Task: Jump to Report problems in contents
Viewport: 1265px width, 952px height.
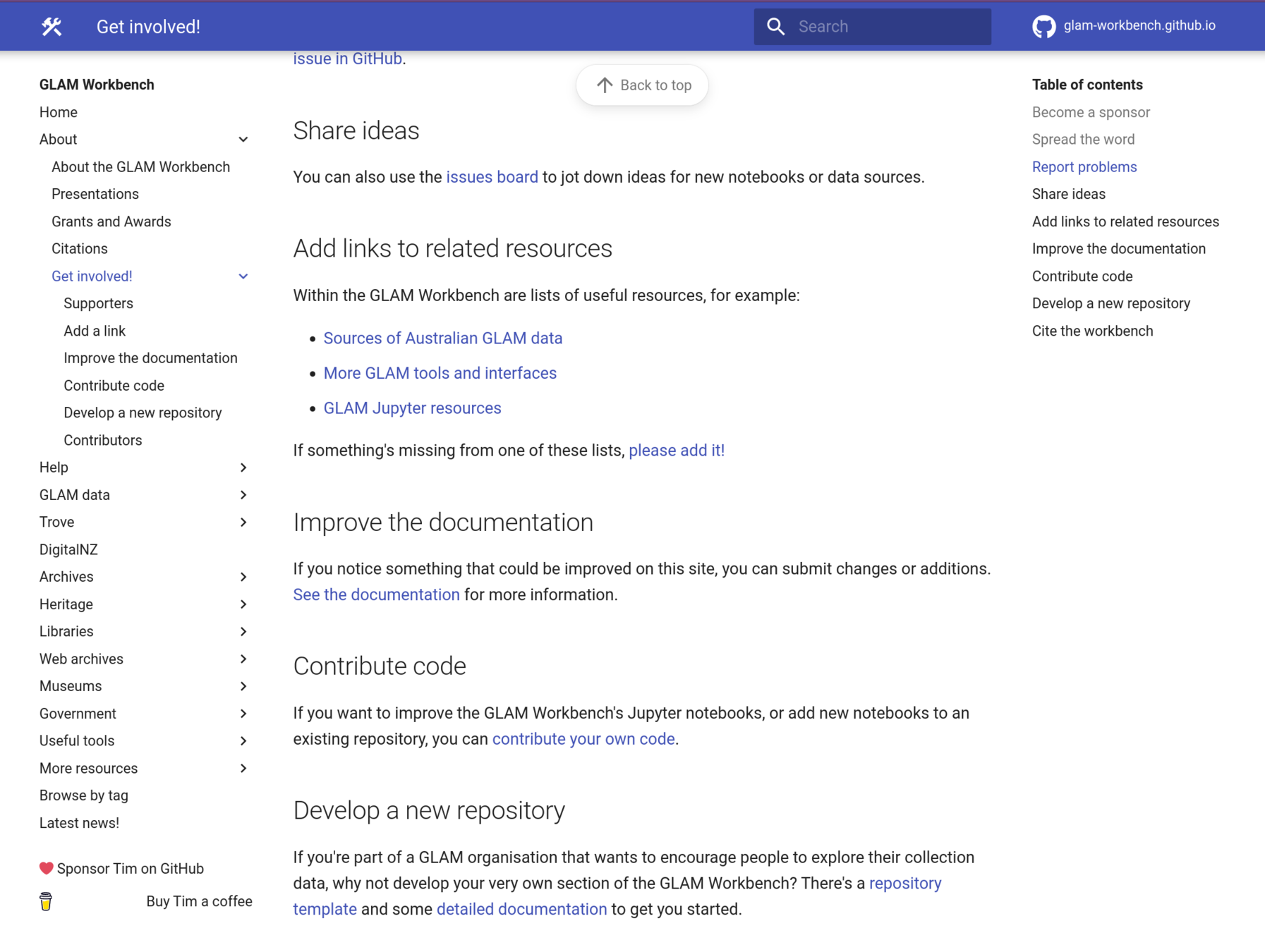Action: 1084,167
